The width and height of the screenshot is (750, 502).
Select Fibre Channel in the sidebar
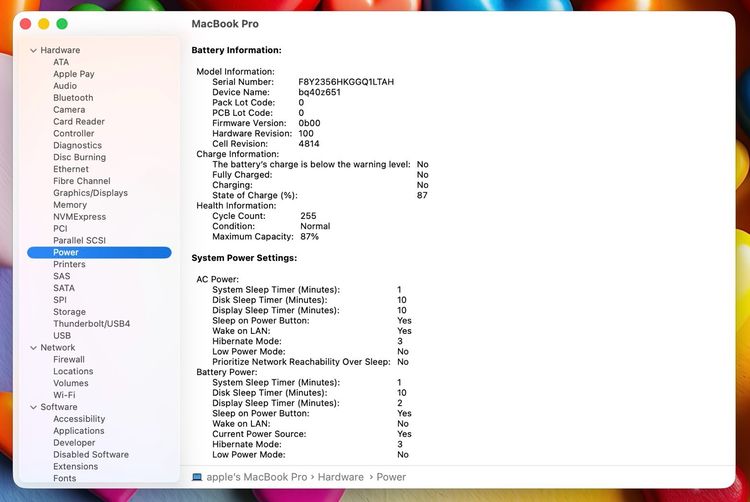pos(82,181)
